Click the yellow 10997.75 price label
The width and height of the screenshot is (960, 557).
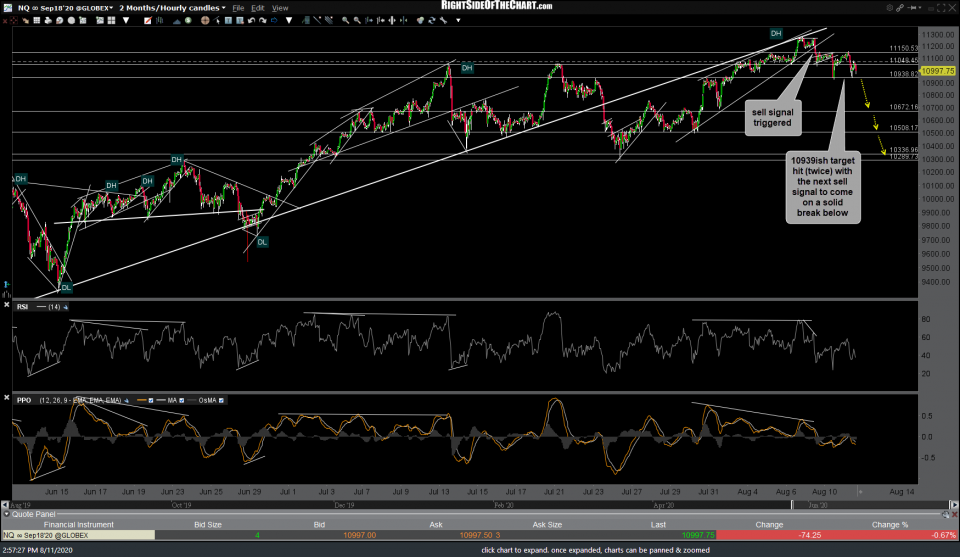[938, 71]
